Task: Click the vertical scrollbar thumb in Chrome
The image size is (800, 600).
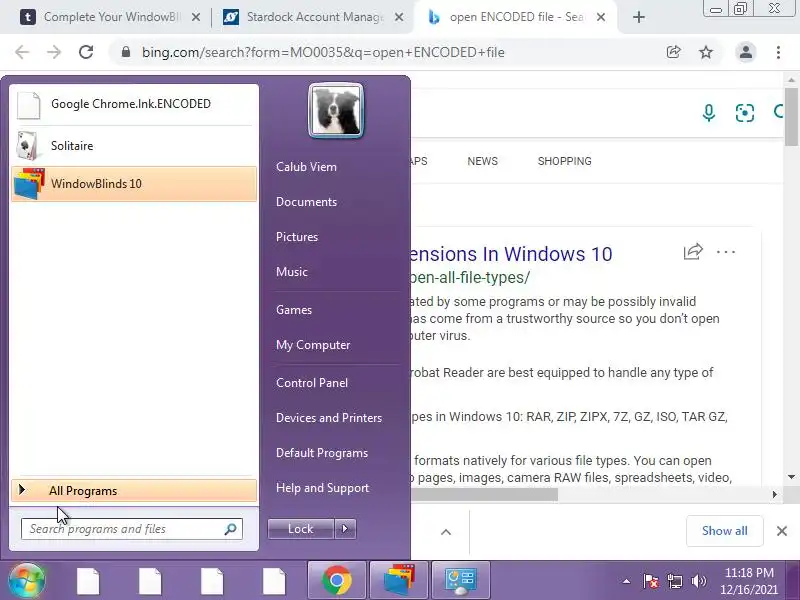Action: (791, 117)
